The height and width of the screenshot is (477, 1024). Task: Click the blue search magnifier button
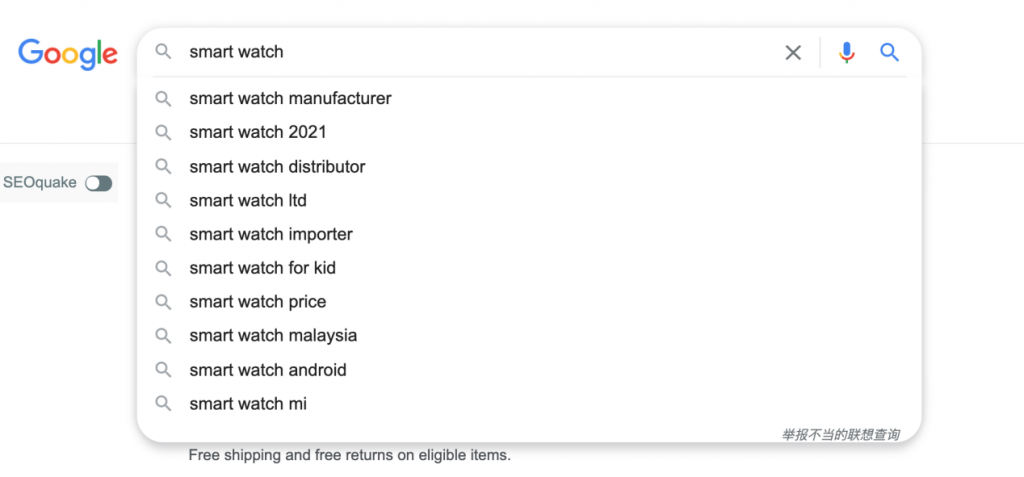point(889,52)
